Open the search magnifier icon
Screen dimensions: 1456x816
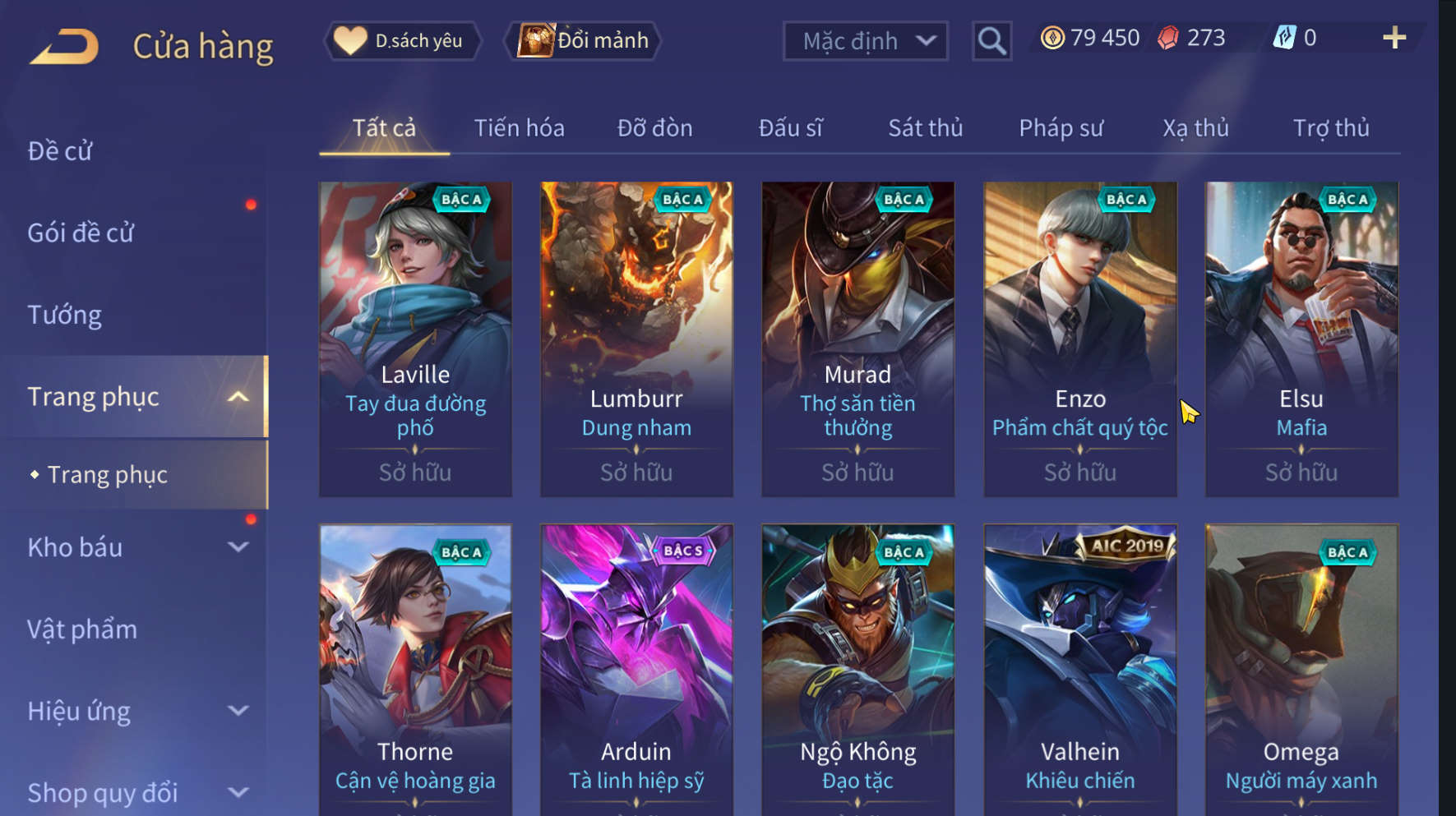point(991,41)
